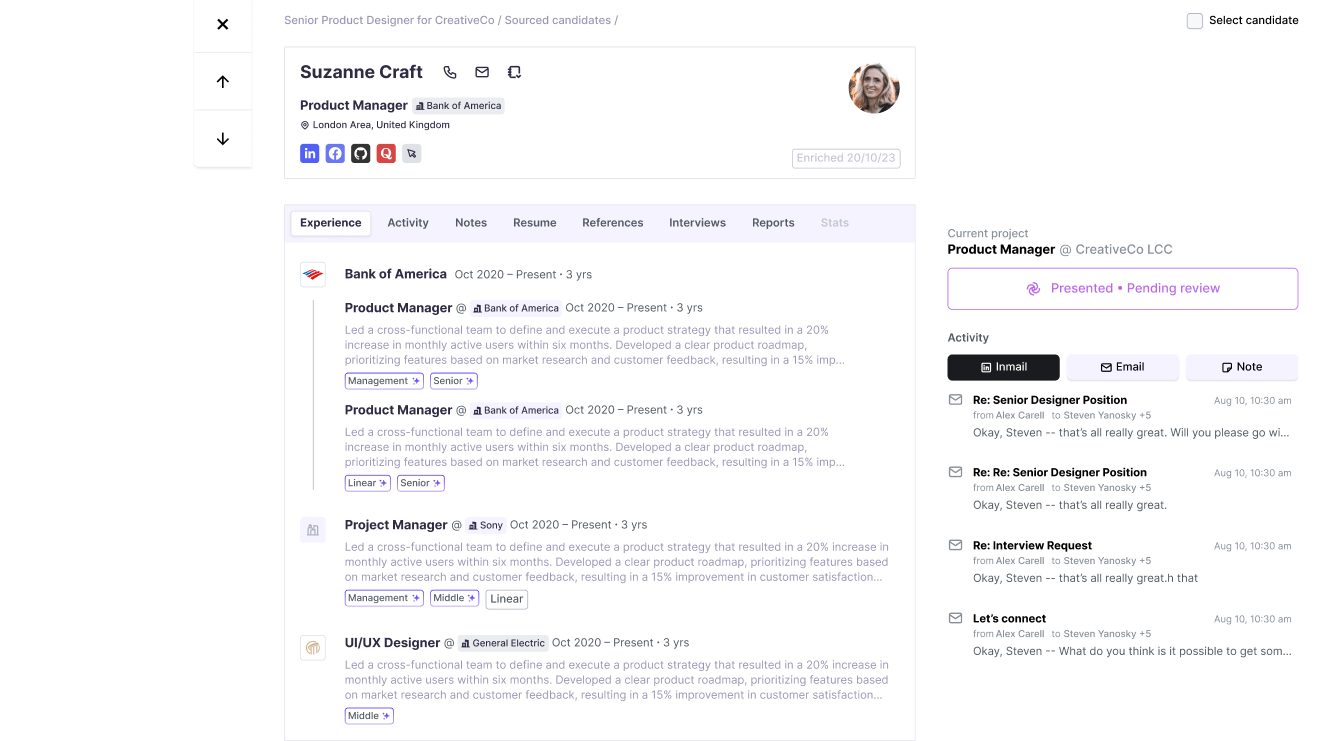The width and height of the screenshot is (1331, 741).
Task: Click envelope icon of Let's connect message
Action: tap(955, 618)
